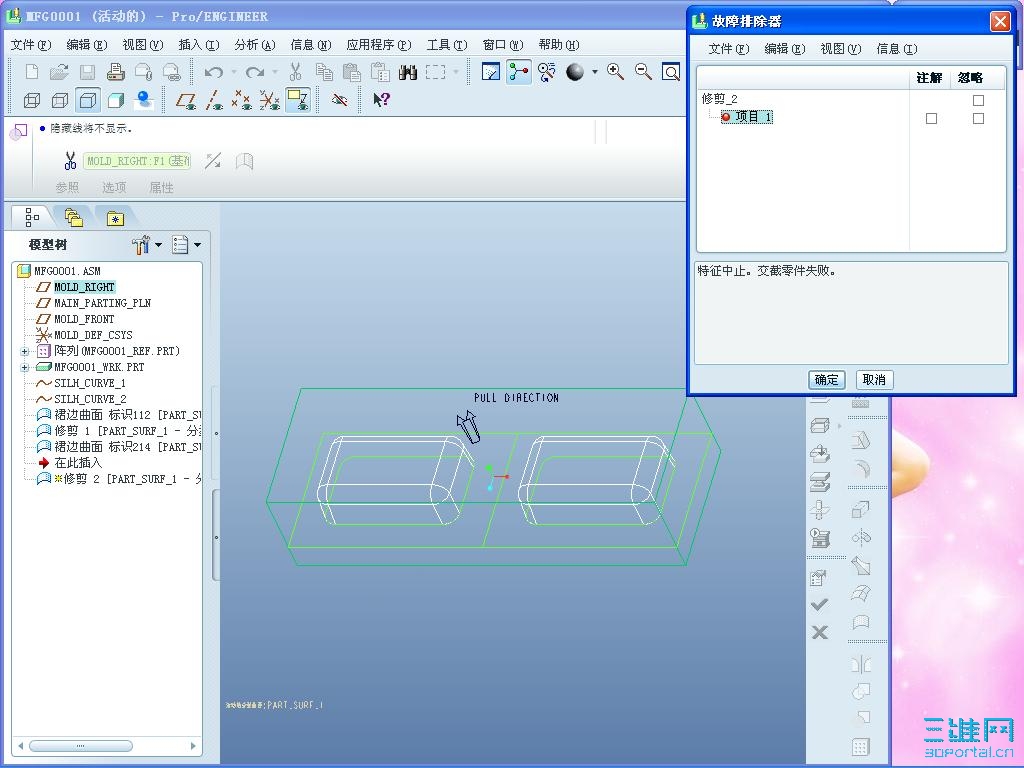The width and height of the screenshot is (1024, 768).
Task: Select No Hidden display style icon
Action: click(x=88, y=101)
